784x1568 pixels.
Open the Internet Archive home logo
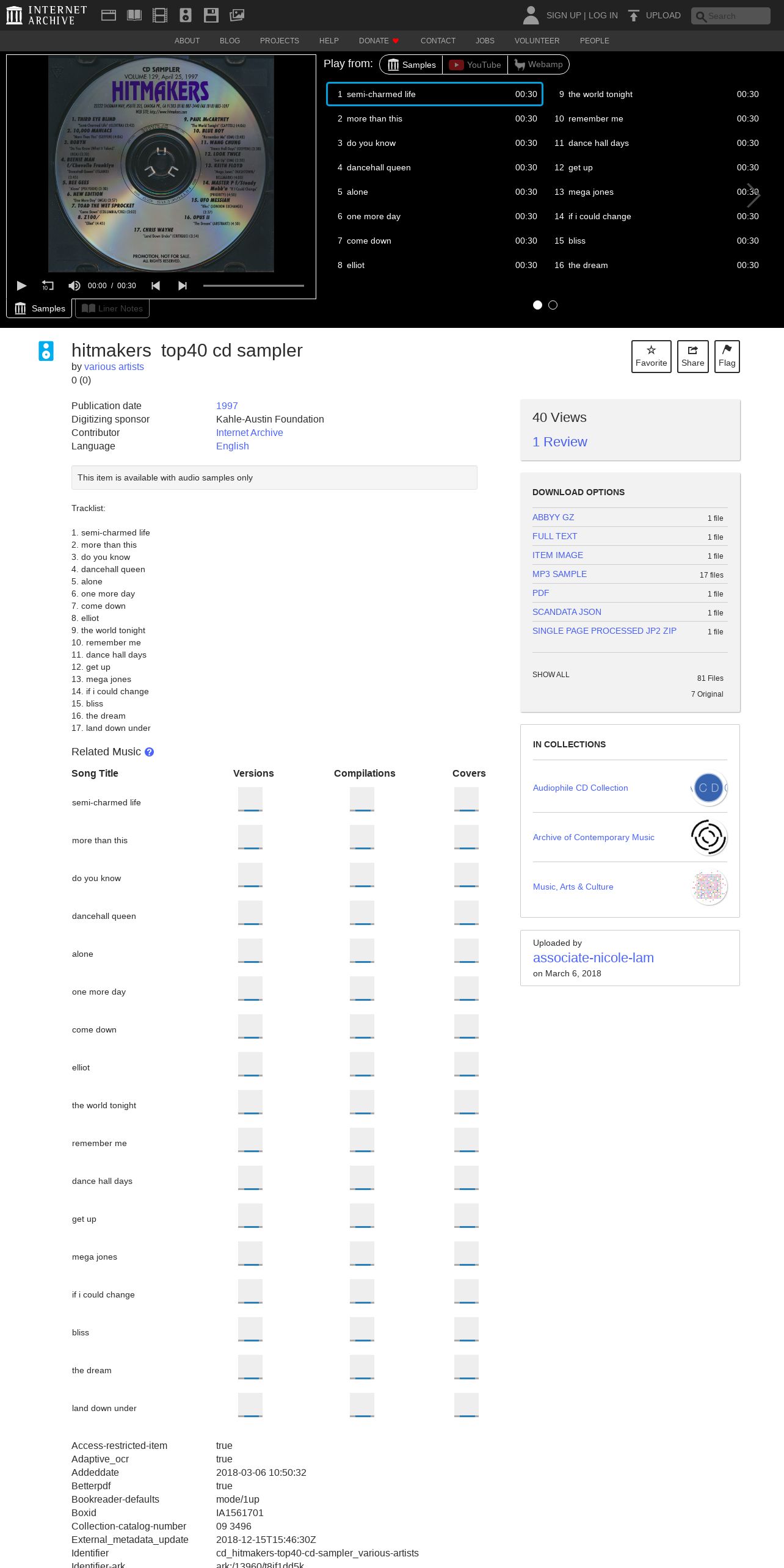pos(46,15)
